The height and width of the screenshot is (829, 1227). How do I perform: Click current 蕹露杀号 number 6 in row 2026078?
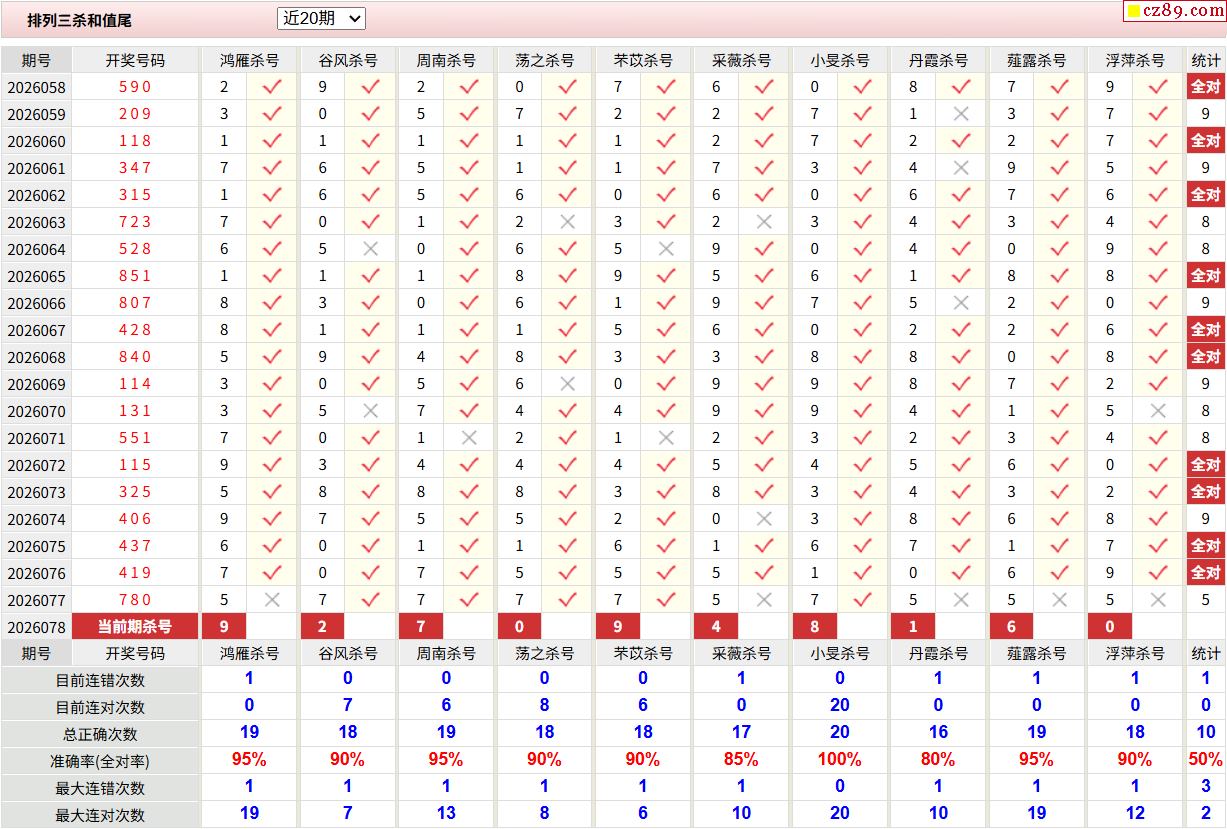(1012, 627)
